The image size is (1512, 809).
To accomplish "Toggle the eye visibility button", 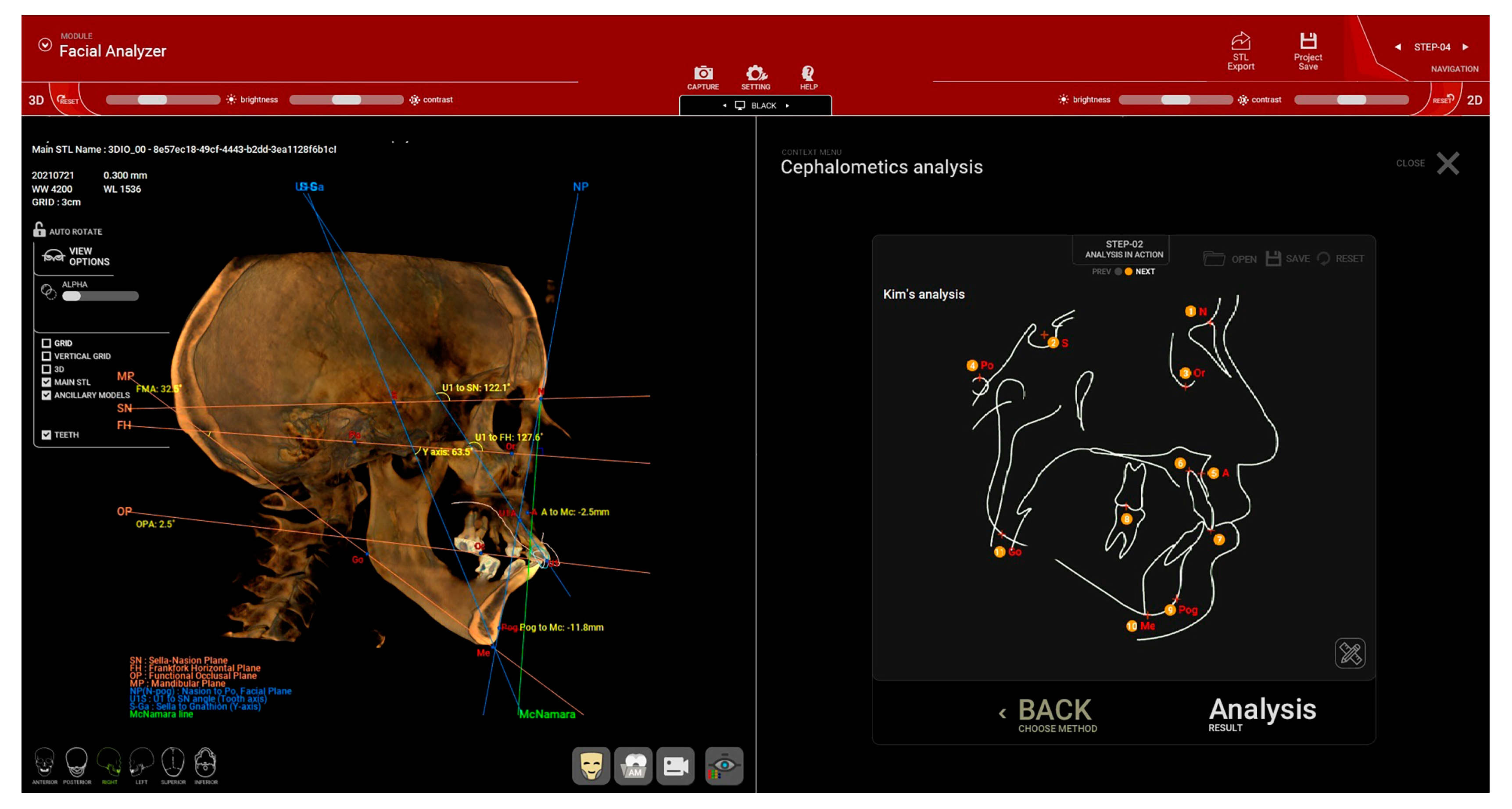I will tap(724, 766).
